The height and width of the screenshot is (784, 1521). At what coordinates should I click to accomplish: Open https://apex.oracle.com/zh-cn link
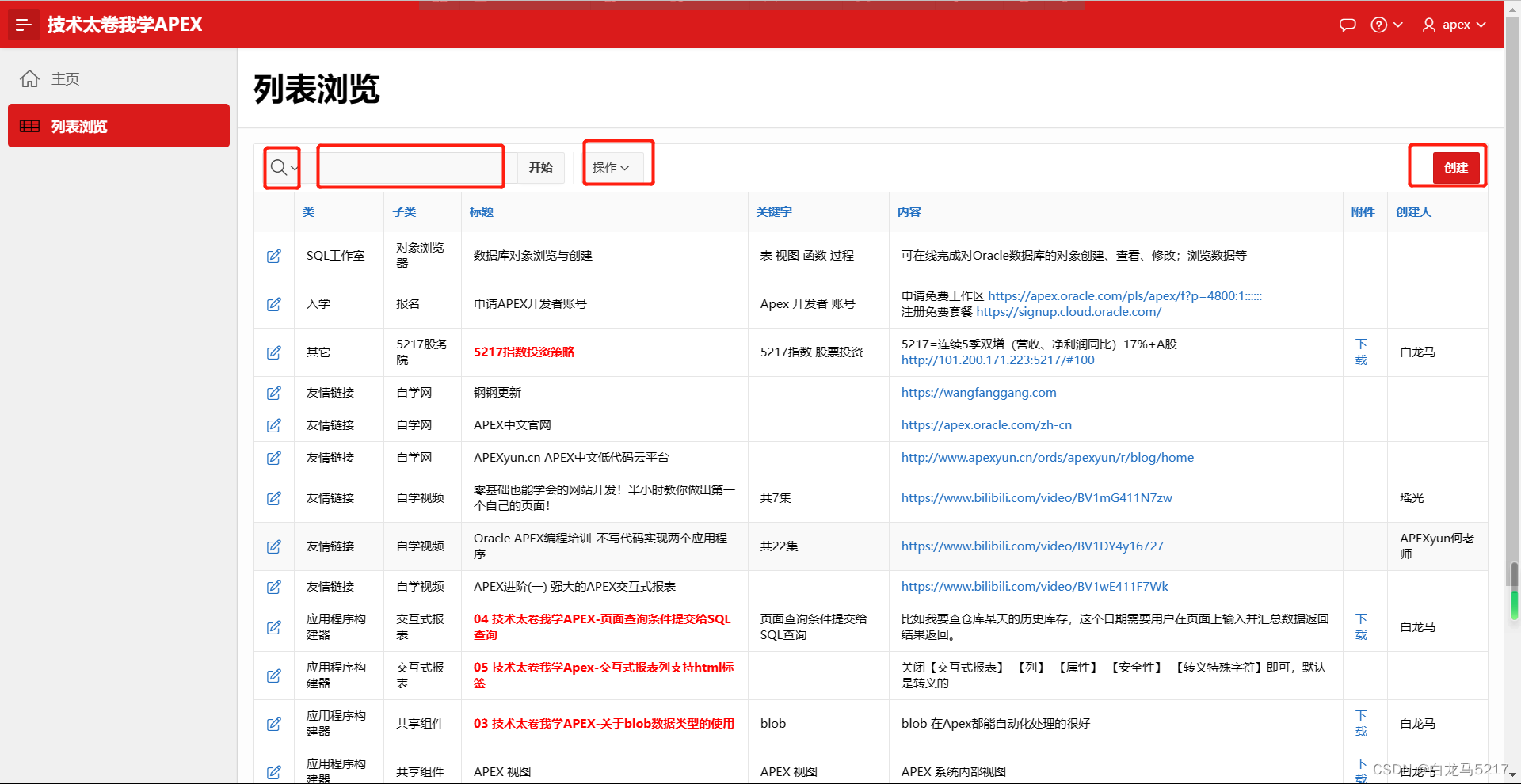point(986,425)
